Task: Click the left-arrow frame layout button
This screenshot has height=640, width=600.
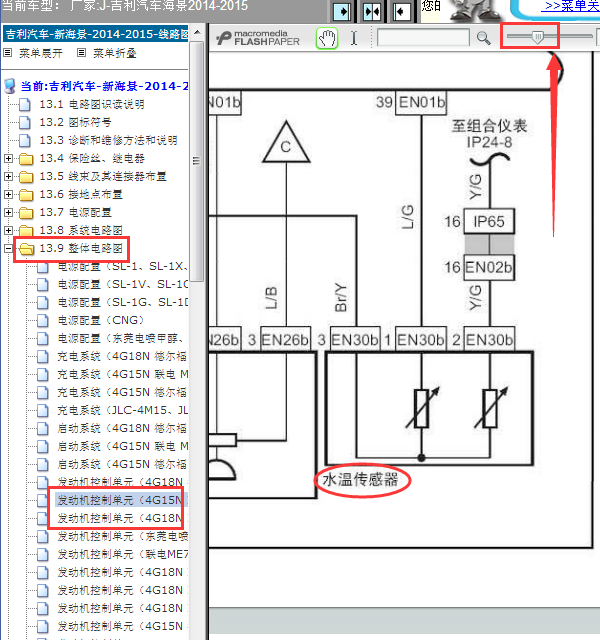Action: coord(401,11)
